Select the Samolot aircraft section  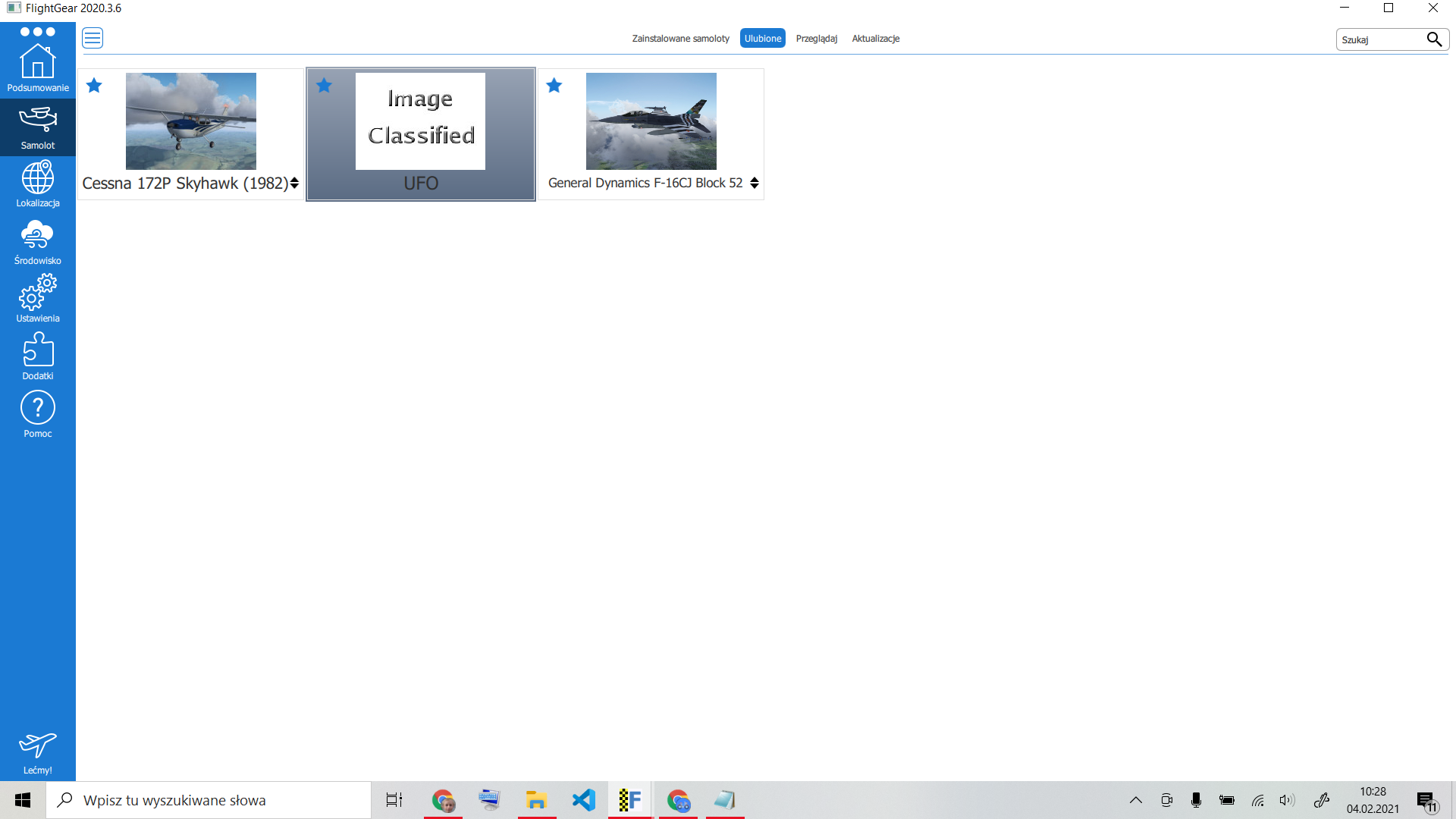(38, 127)
